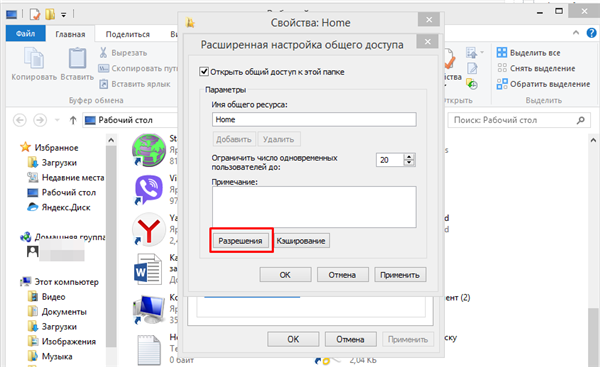The image size is (600, 367).
Task: Select the Viber shortcut icon
Action: pyautogui.click(x=149, y=189)
